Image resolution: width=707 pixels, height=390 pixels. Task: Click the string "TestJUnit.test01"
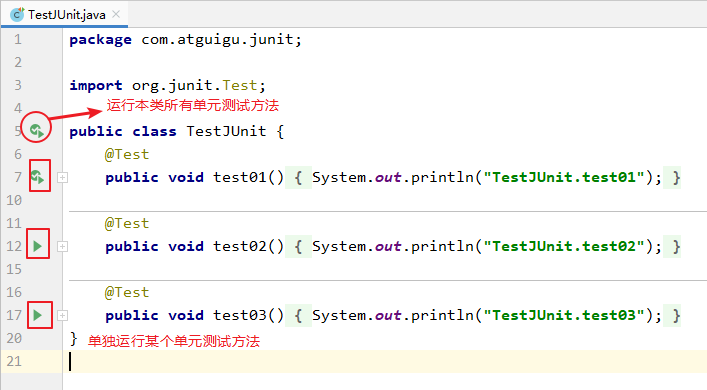[x=564, y=177]
